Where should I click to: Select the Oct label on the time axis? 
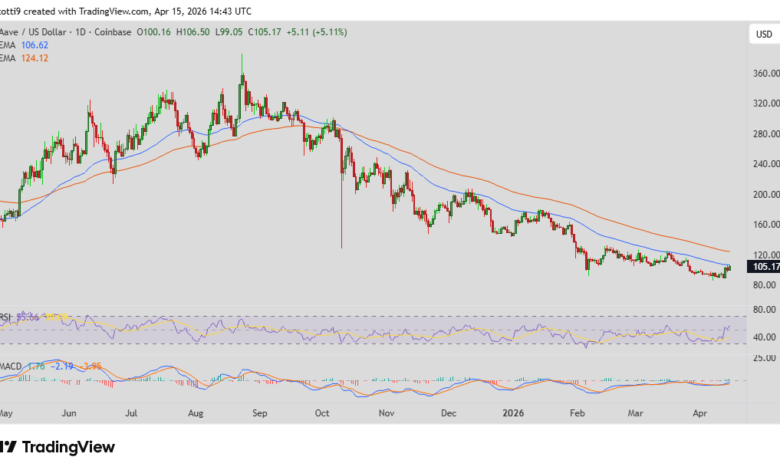coord(321,413)
